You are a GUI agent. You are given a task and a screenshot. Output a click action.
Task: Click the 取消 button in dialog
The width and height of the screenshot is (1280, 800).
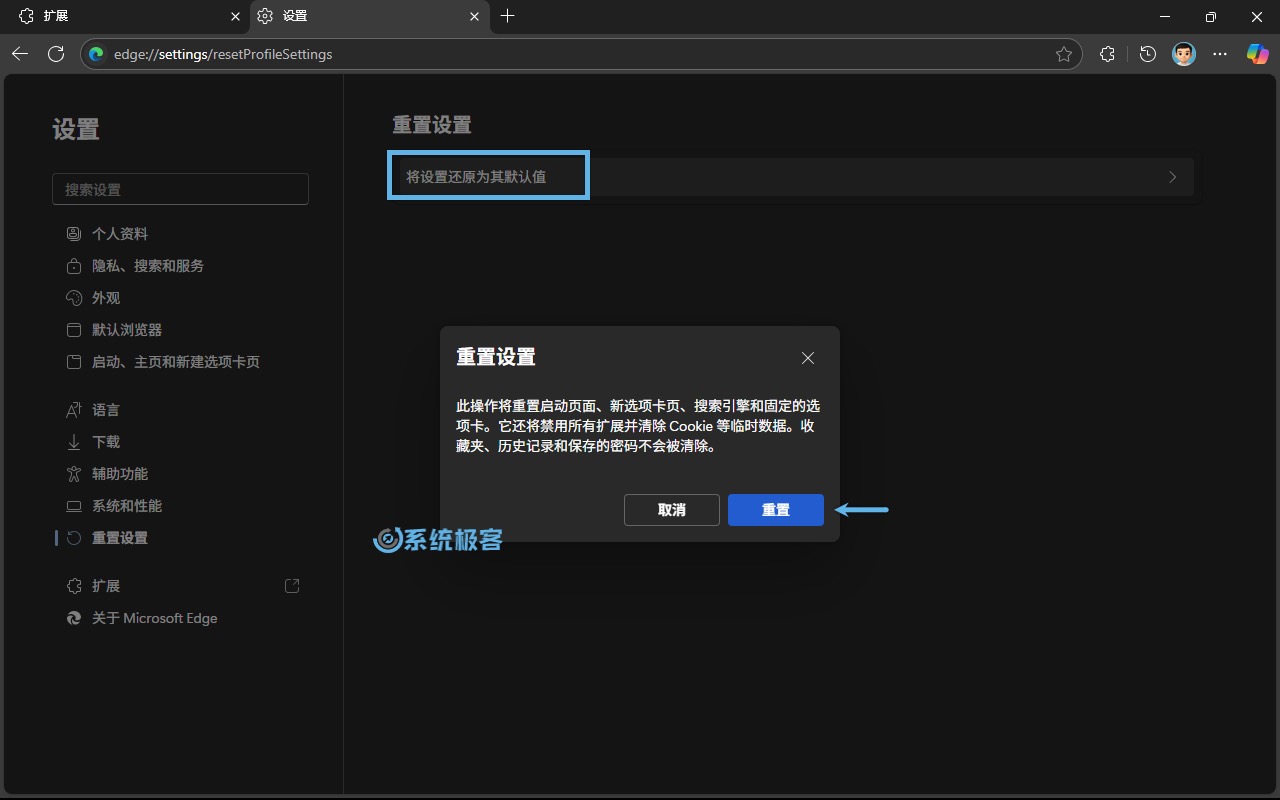coord(671,509)
